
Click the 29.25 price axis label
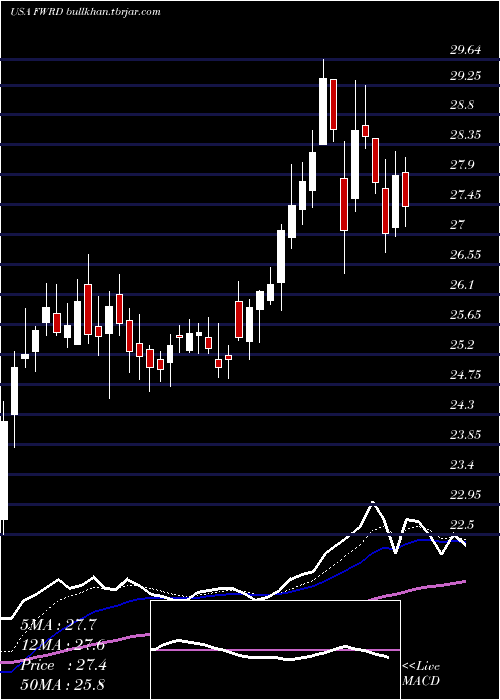point(465,76)
